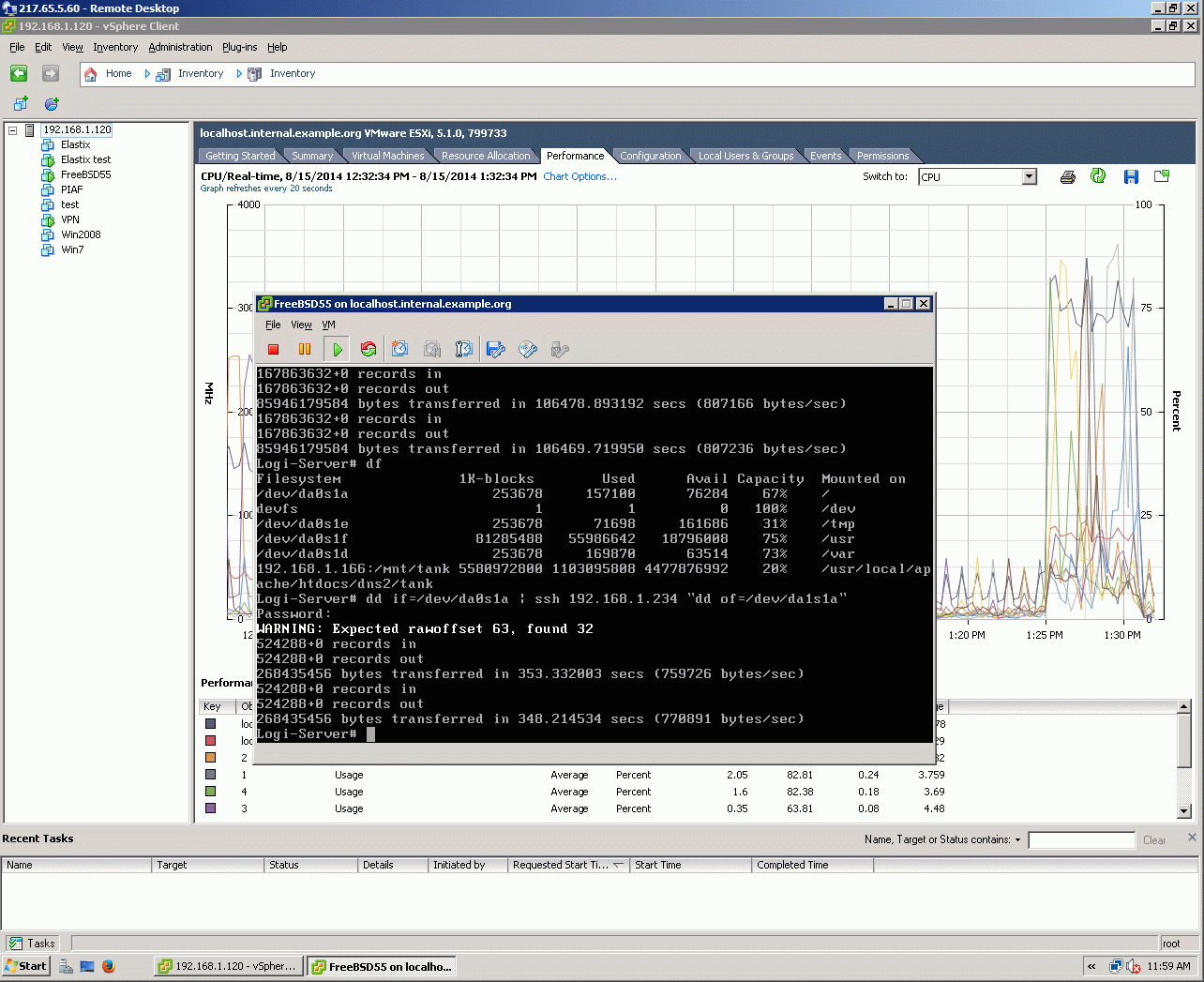
Task: Open the View menu in console window
Action: click(x=301, y=325)
